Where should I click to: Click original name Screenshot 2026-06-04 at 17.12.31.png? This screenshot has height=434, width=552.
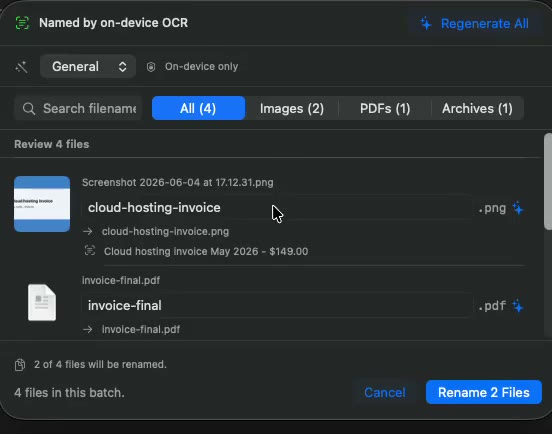pos(178,183)
